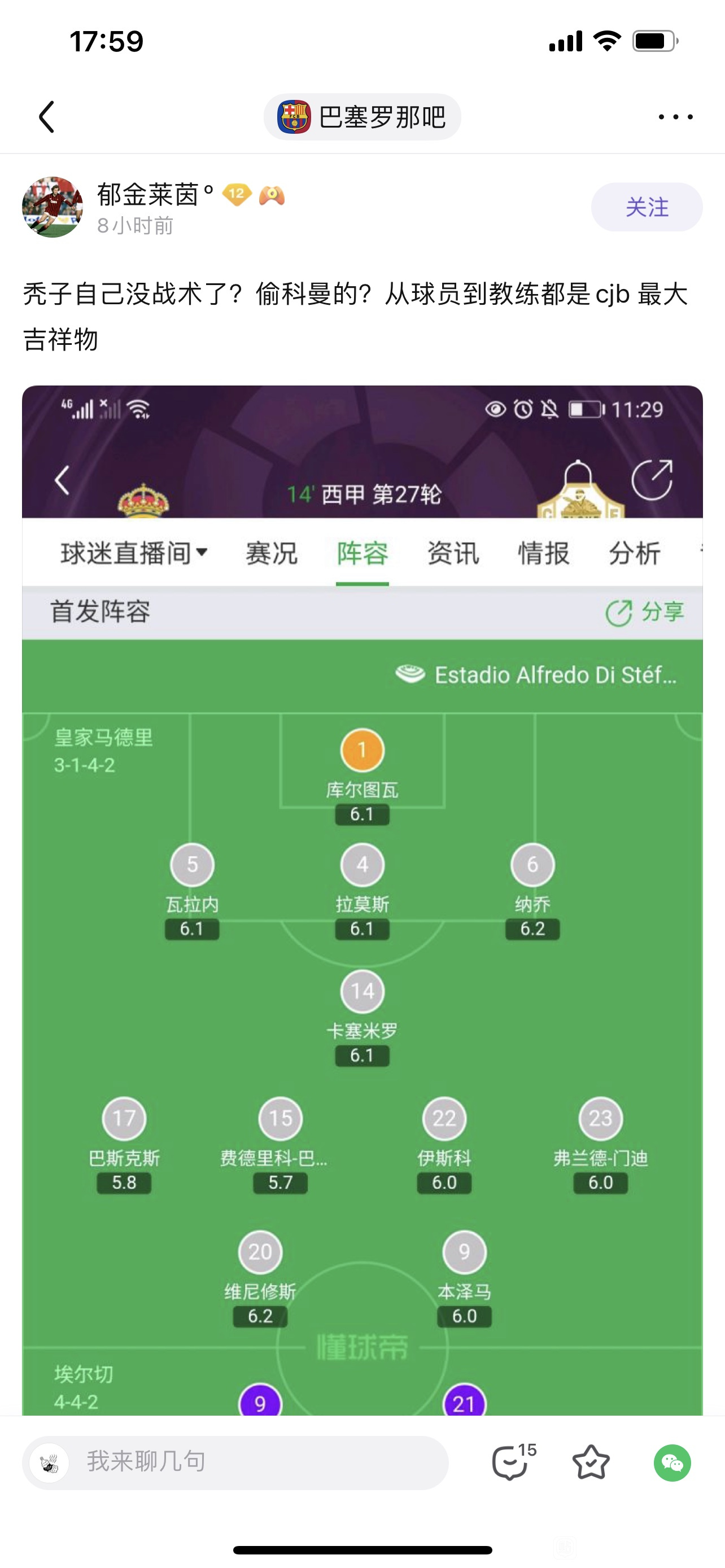Tap the back chevron inside match screenshot
The image size is (725, 1568).
(x=62, y=480)
